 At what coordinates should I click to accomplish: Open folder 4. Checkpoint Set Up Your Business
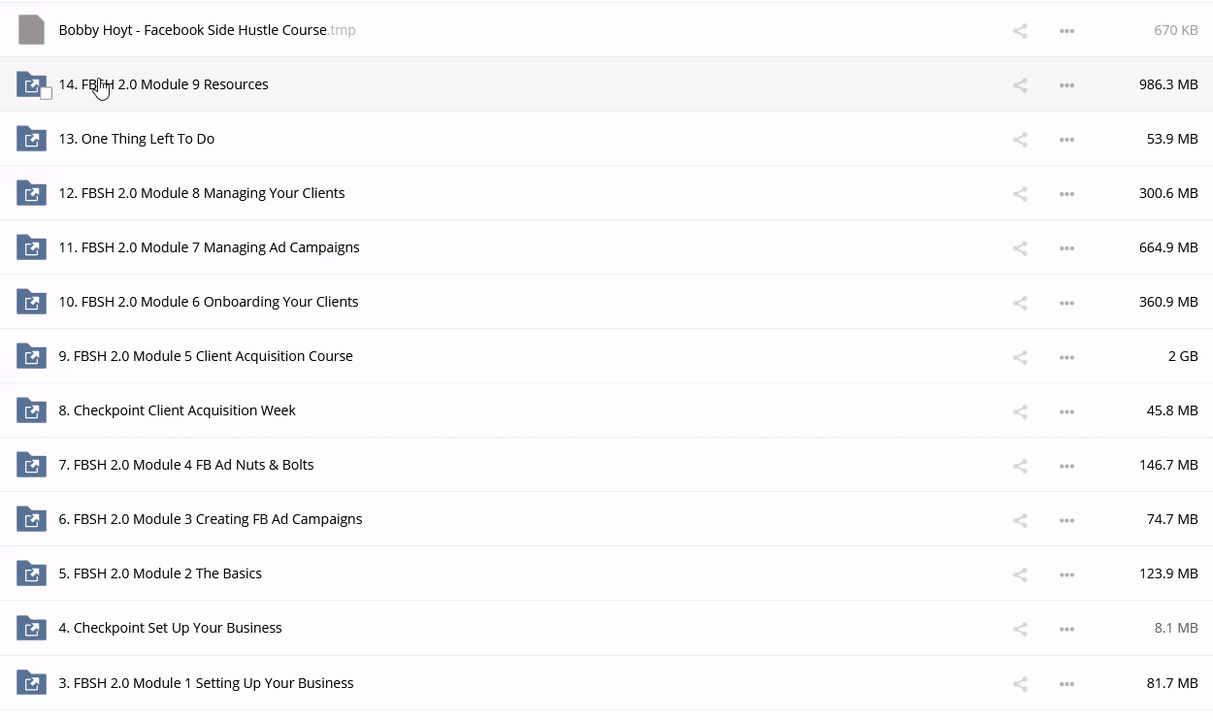coord(170,628)
